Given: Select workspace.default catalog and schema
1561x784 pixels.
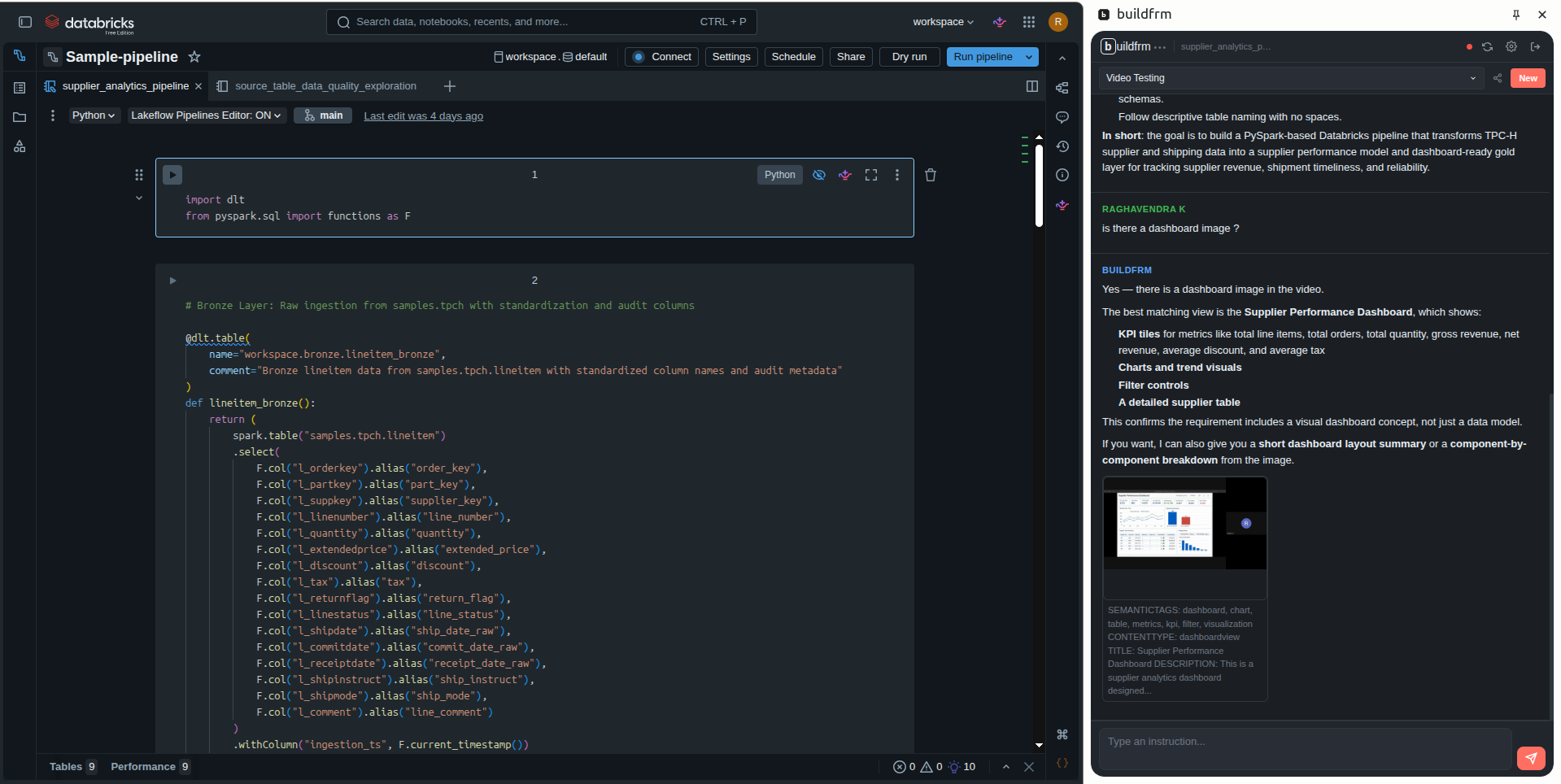Looking at the screenshot, I should tap(551, 57).
